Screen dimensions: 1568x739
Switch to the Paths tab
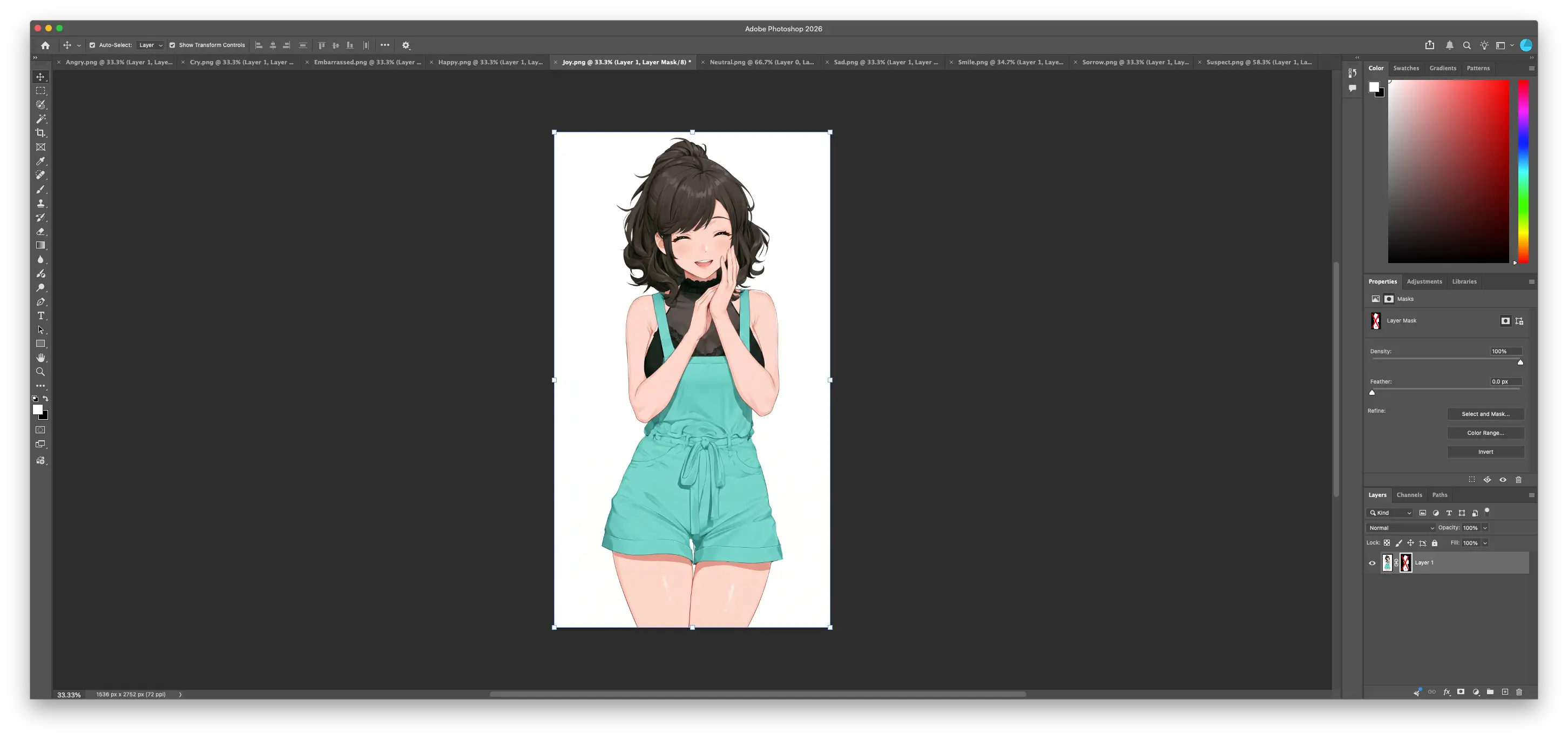pyautogui.click(x=1439, y=495)
